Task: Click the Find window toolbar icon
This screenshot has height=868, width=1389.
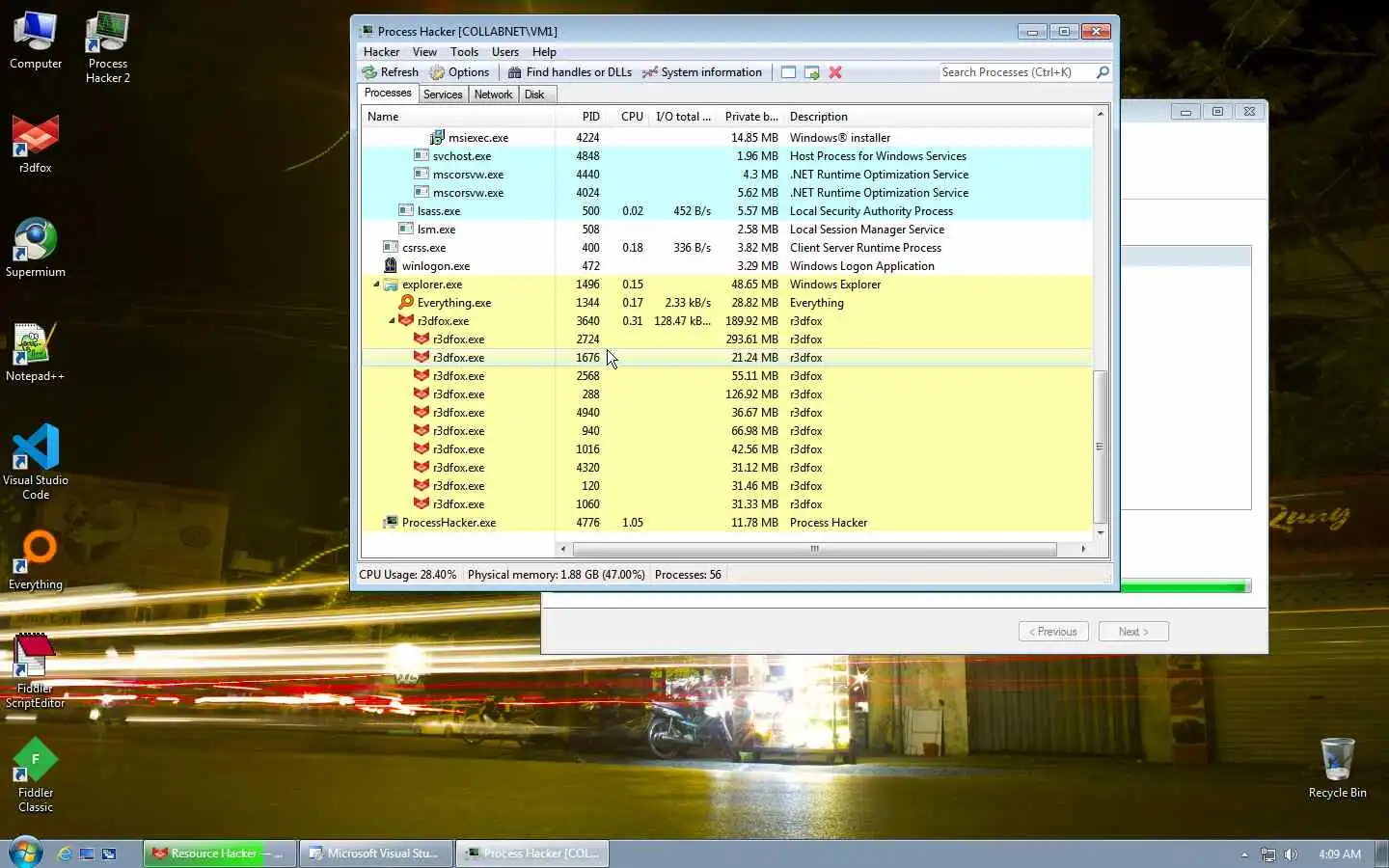Action: click(788, 72)
